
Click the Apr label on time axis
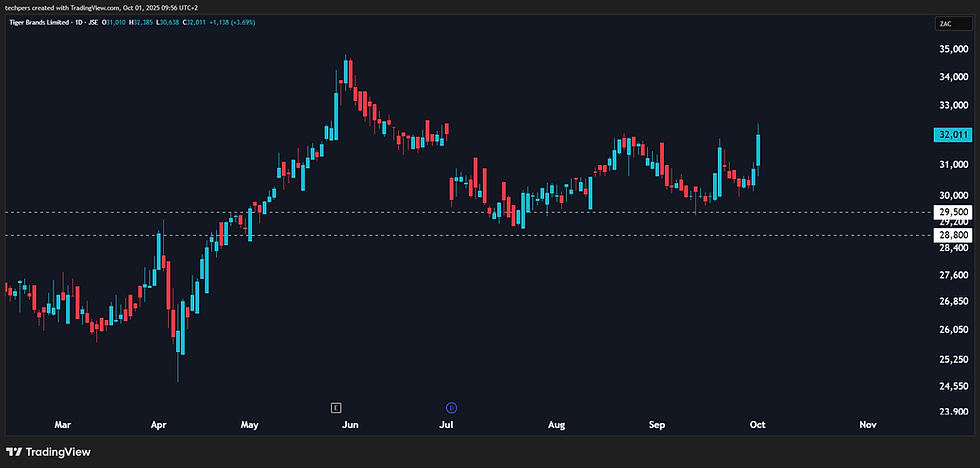(159, 425)
